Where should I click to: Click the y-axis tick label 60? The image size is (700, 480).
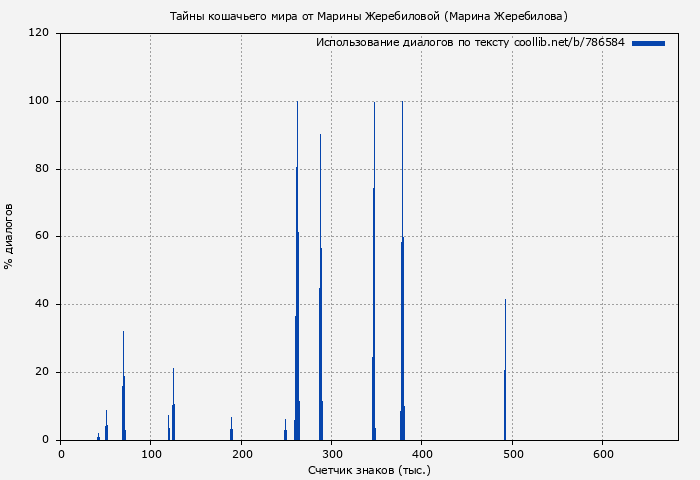pos(42,237)
